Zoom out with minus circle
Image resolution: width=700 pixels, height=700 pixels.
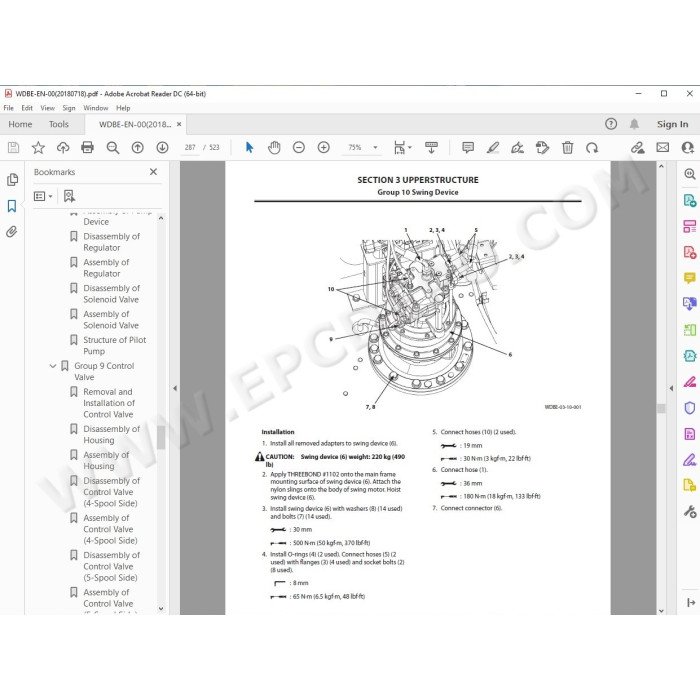299,147
